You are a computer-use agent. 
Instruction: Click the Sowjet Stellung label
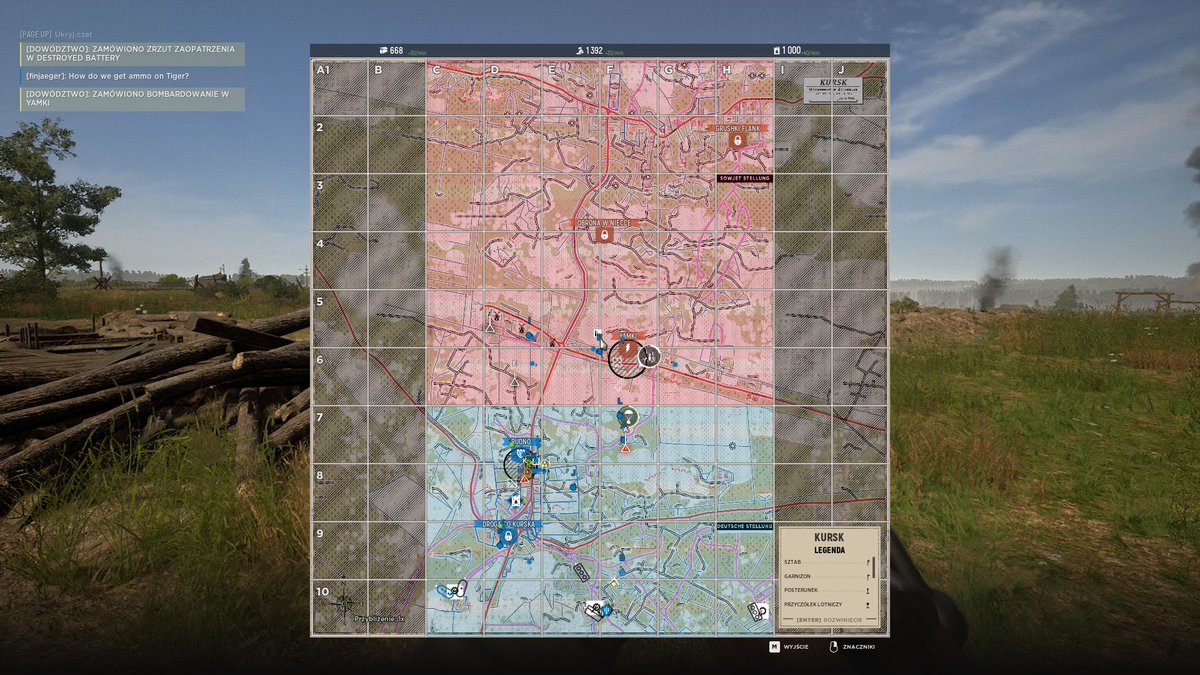tap(745, 178)
